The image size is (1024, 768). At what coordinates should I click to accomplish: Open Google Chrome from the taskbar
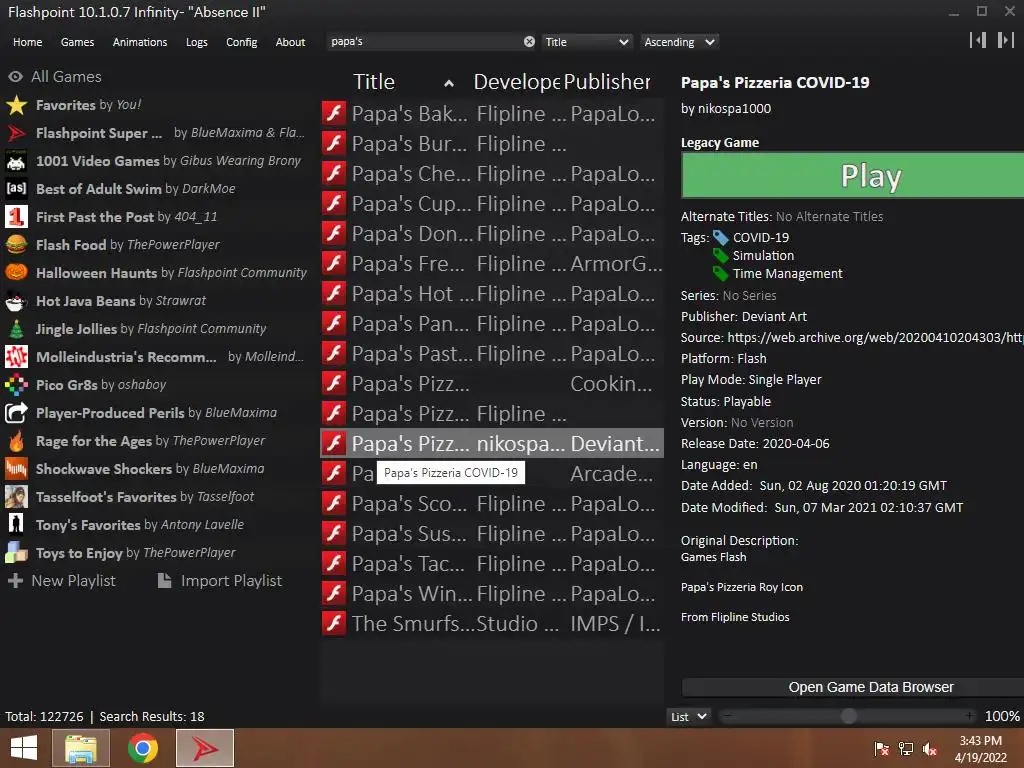[x=142, y=748]
